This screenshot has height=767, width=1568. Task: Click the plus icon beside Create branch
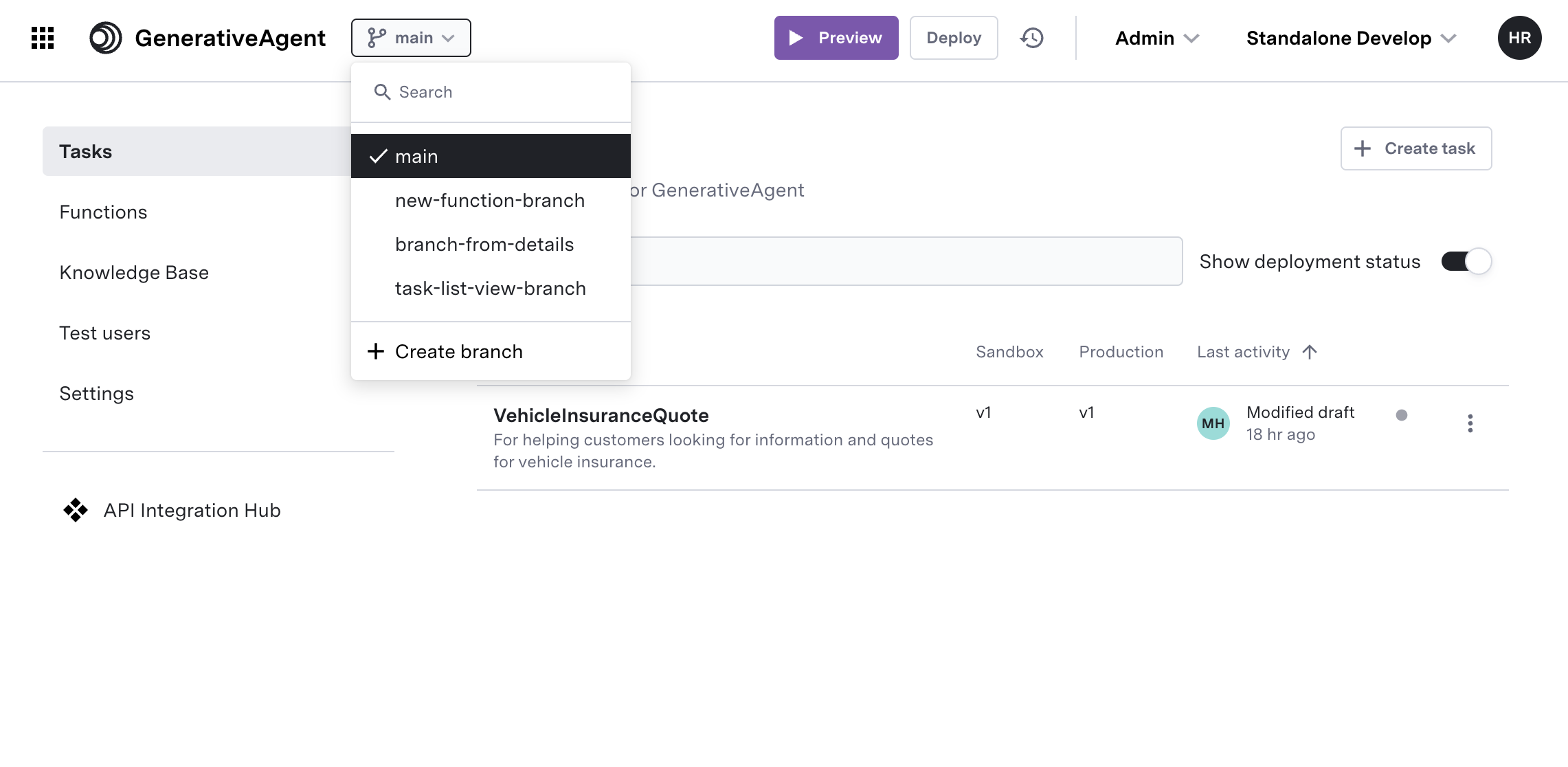pos(375,351)
